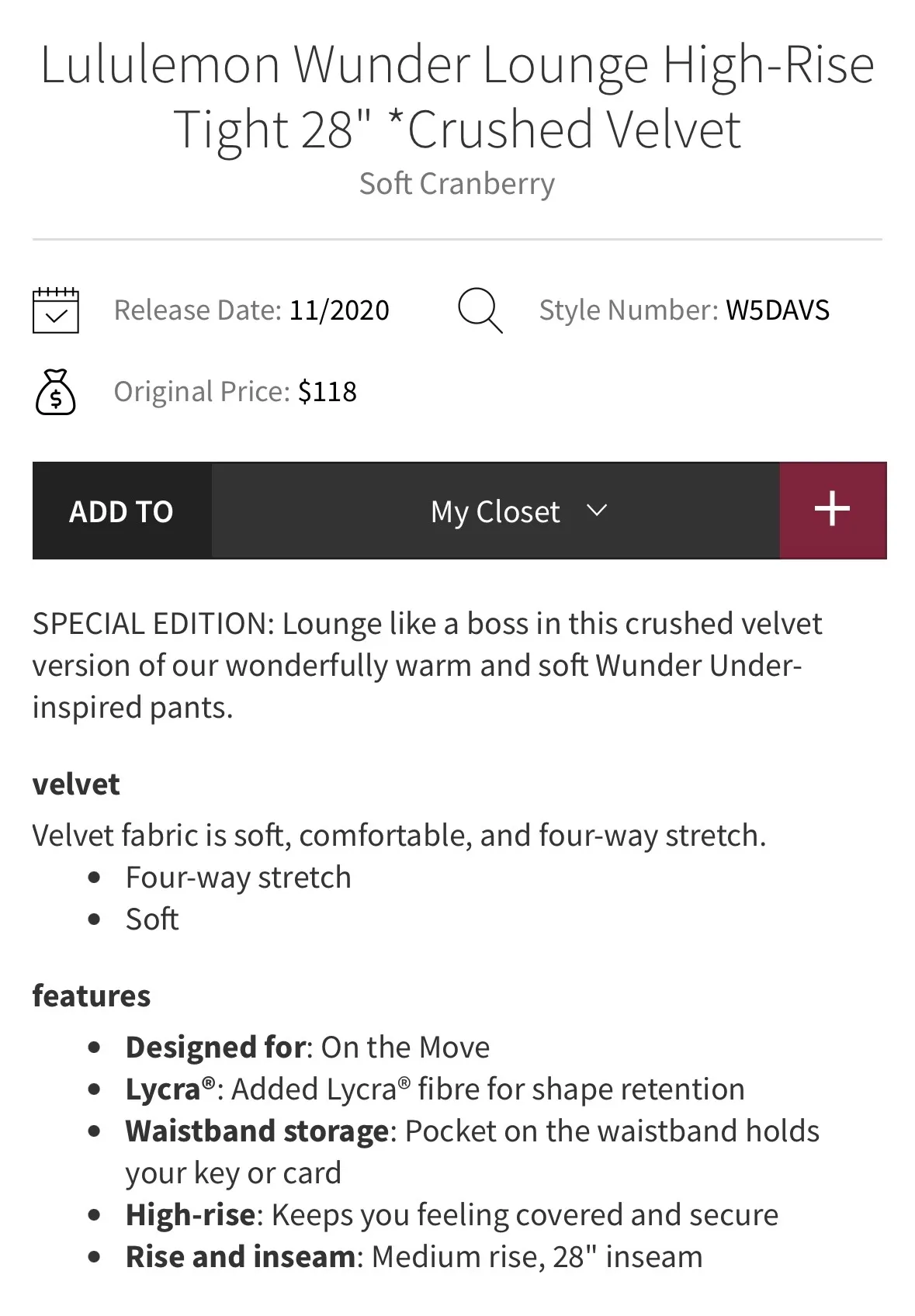The height and width of the screenshot is (1316, 915).
Task: Click the money bag icon near Original Price
Action: point(56,393)
